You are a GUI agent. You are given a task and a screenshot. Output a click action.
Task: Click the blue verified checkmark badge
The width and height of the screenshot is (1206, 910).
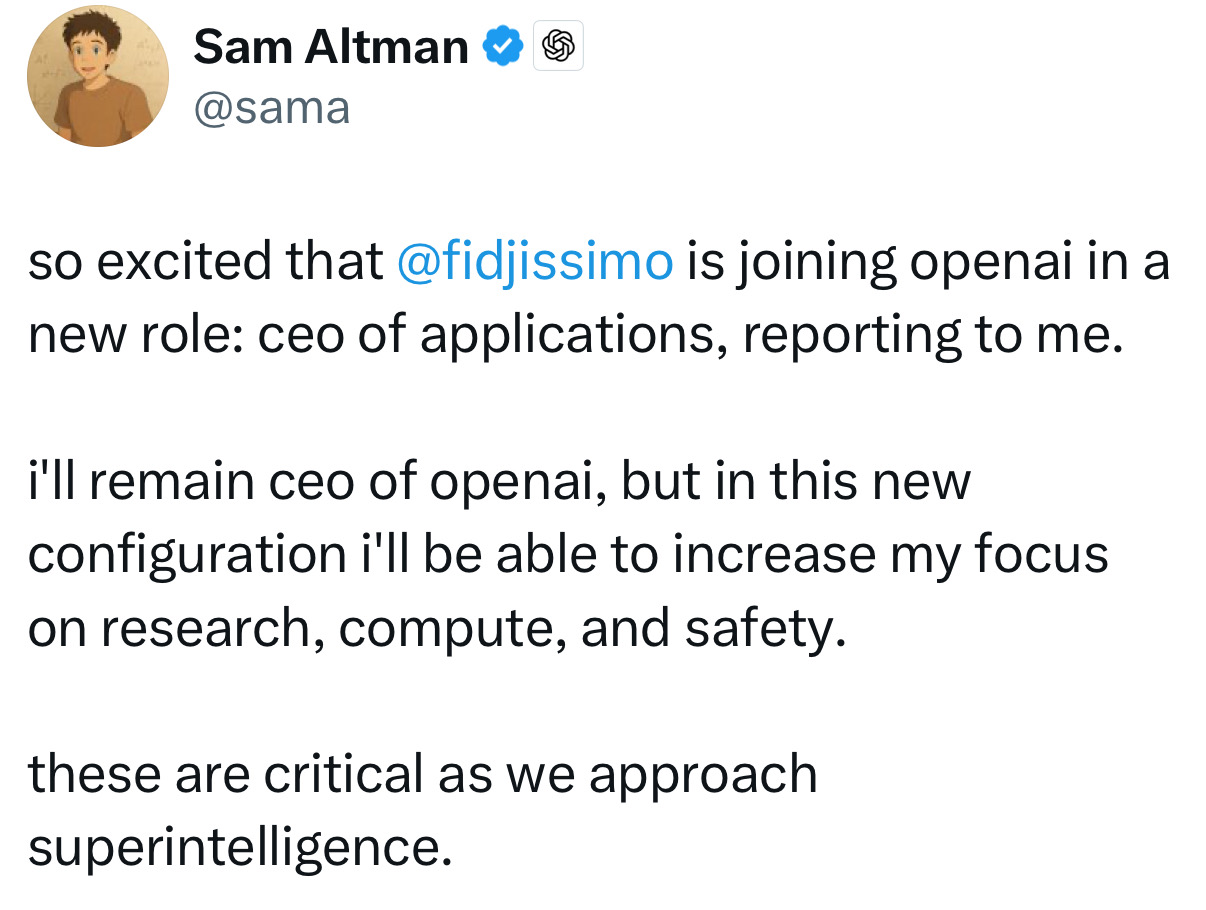[503, 46]
